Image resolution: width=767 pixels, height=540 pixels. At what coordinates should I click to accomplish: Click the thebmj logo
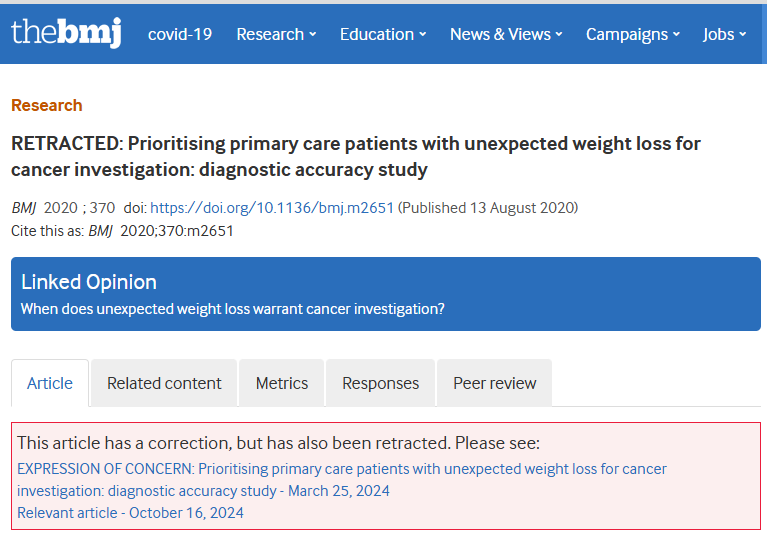[66, 32]
